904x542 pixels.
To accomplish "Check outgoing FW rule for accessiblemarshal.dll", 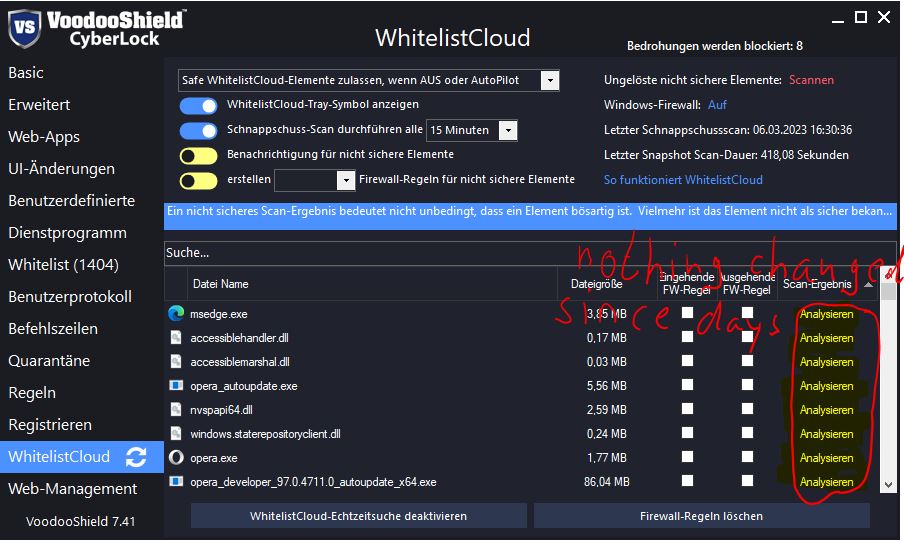I will pyautogui.click(x=747, y=360).
